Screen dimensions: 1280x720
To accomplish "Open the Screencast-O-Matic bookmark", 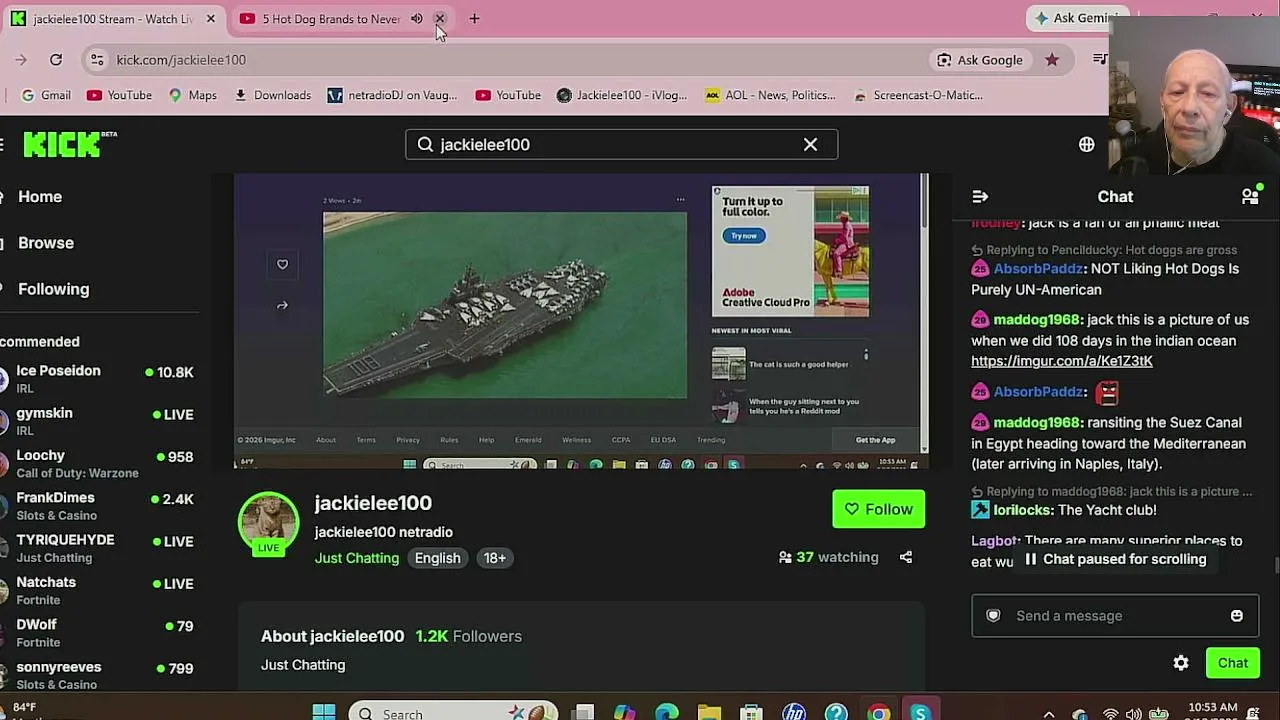I will coord(918,95).
